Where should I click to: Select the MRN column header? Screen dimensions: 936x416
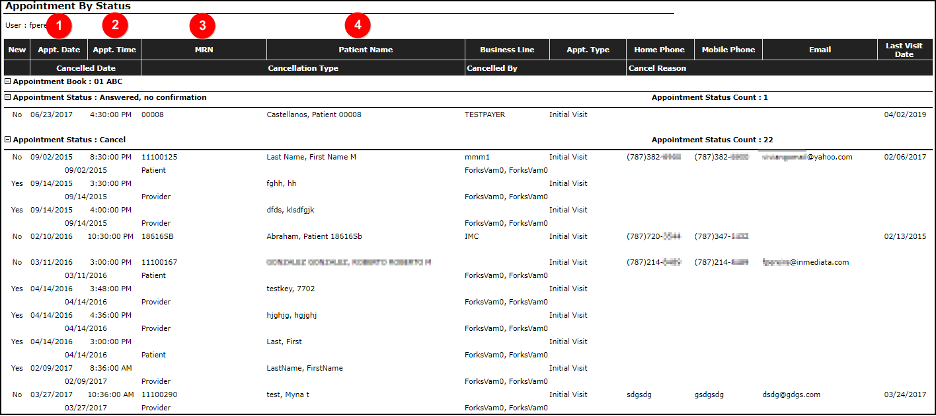tap(204, 49)
